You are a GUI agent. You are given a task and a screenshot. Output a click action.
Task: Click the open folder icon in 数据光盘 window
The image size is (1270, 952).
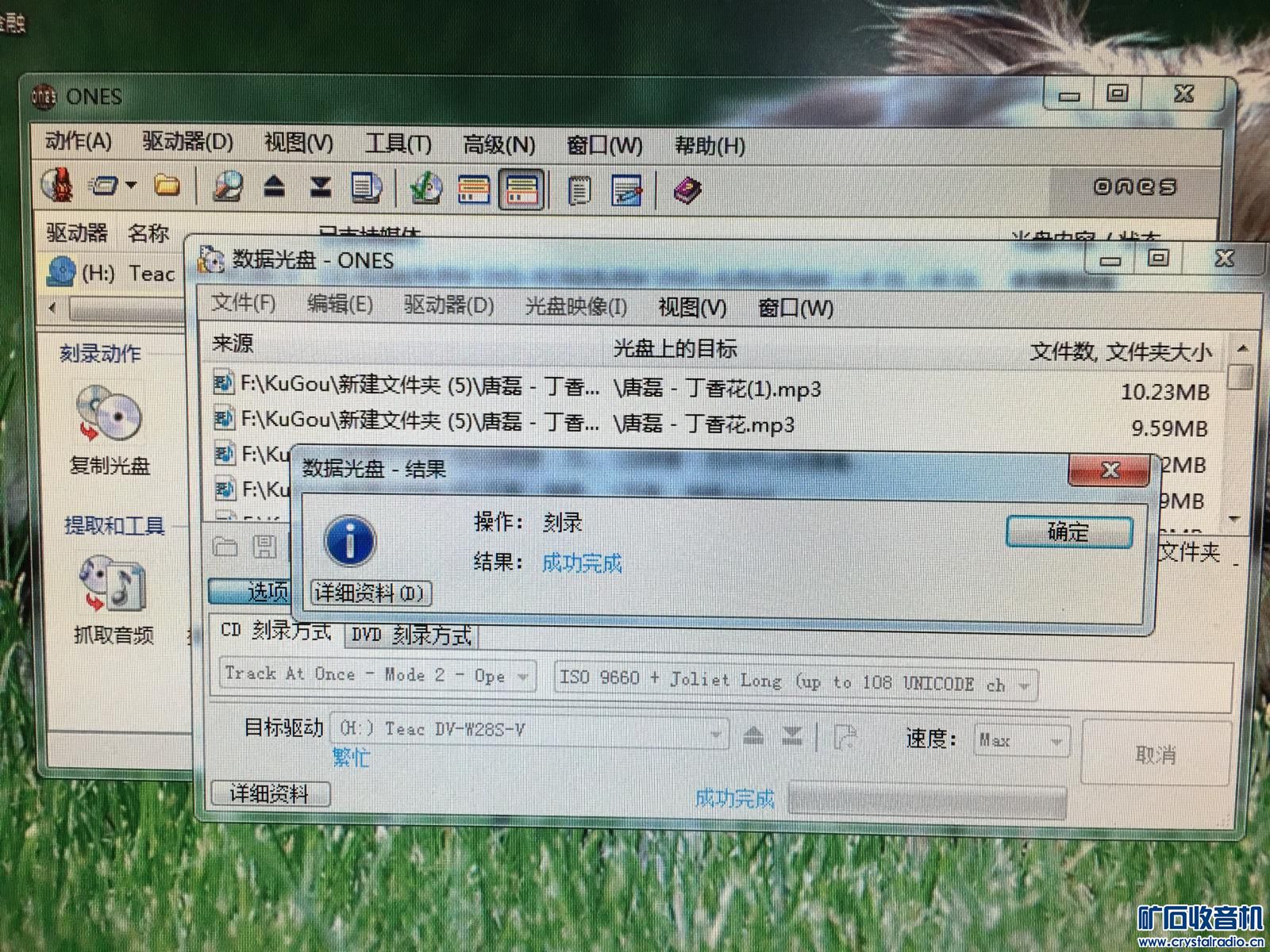[x=226, y=547]
